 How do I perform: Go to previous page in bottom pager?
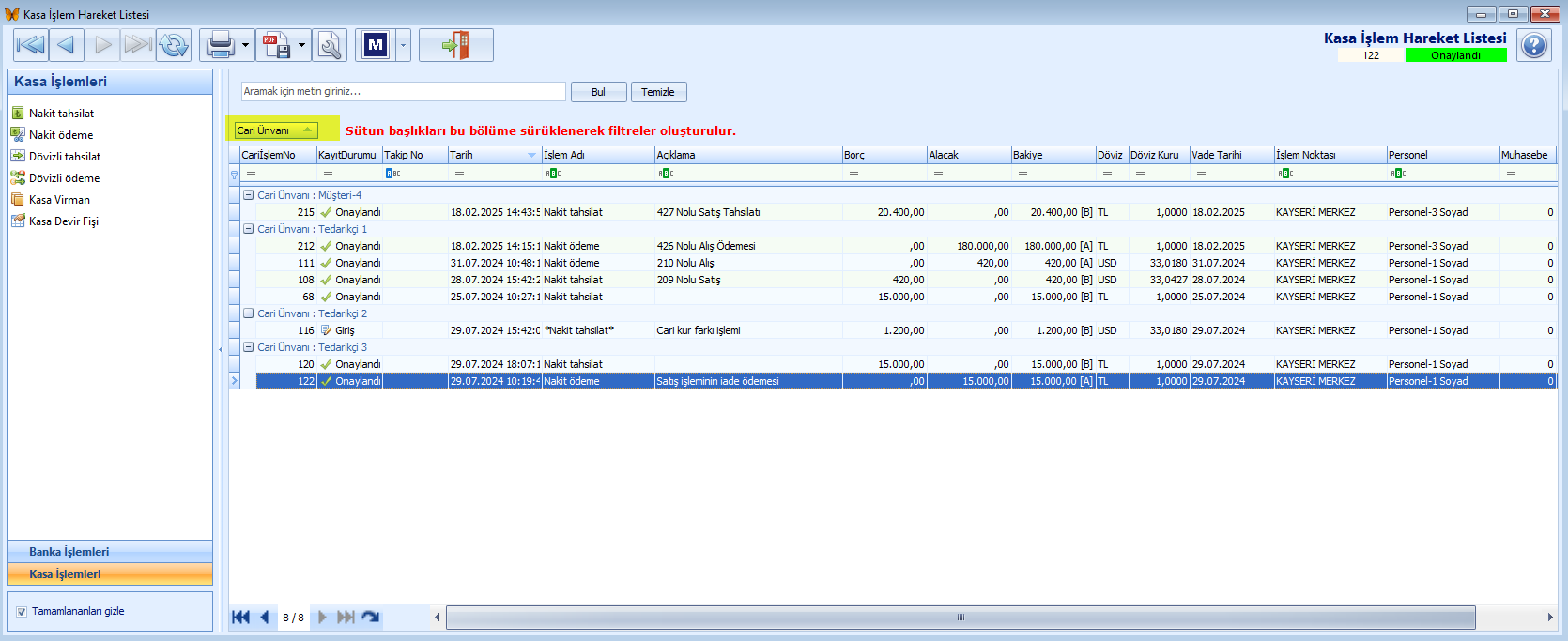[265, 618]
